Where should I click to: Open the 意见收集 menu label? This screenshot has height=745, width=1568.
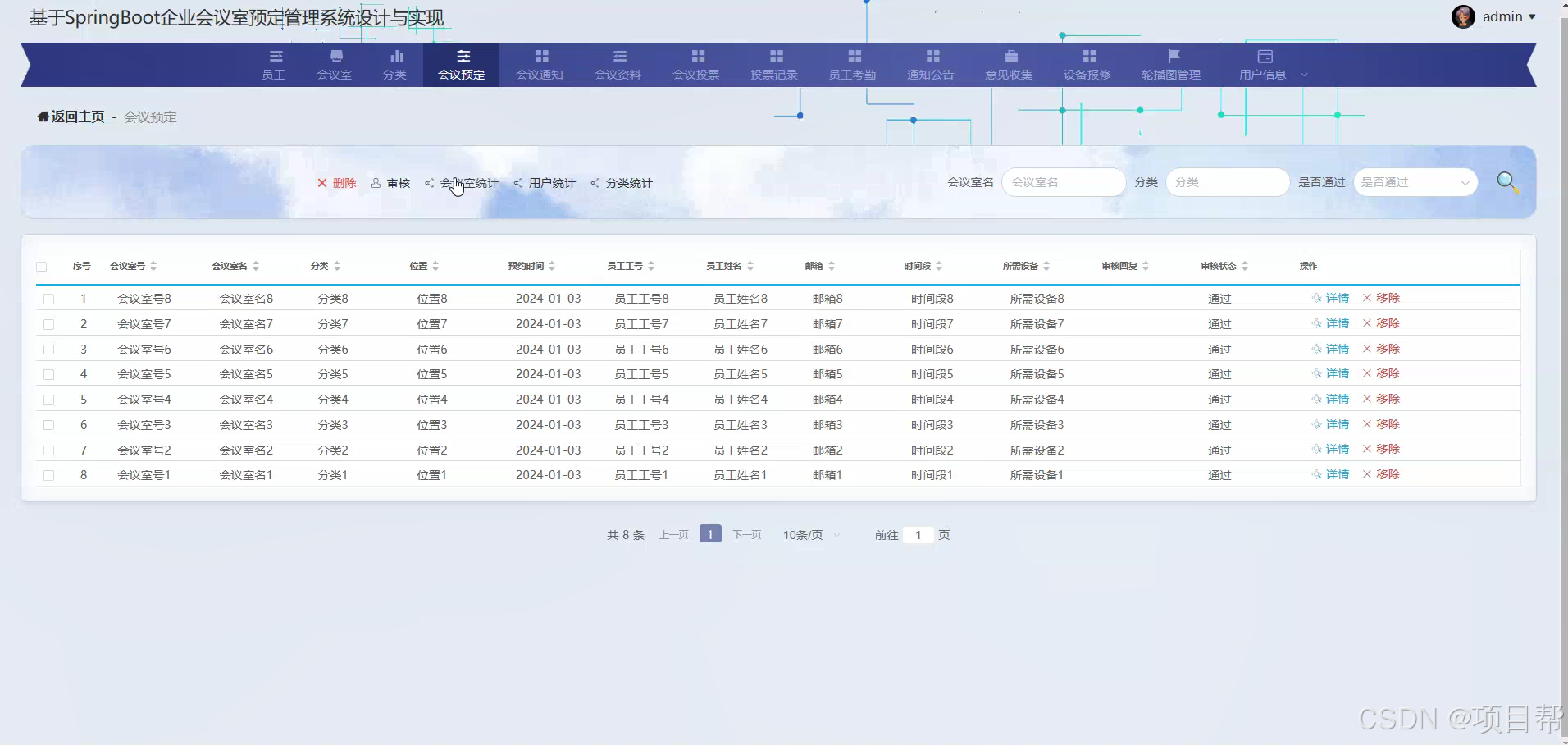[x=1009, y=75]
